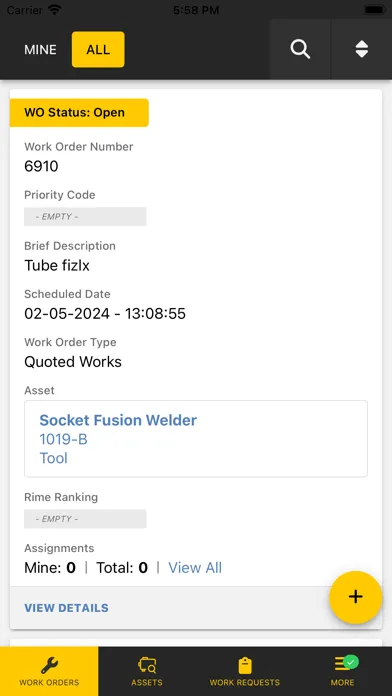The image size is (392, 696).
Task: Open the Socket Fusion Welder asset link
Action: click(118, 420)
